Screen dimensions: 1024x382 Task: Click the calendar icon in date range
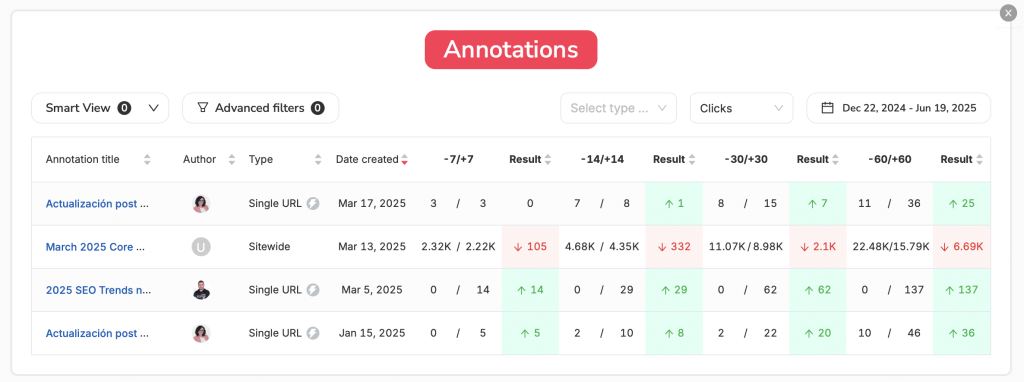pos(827,108)
